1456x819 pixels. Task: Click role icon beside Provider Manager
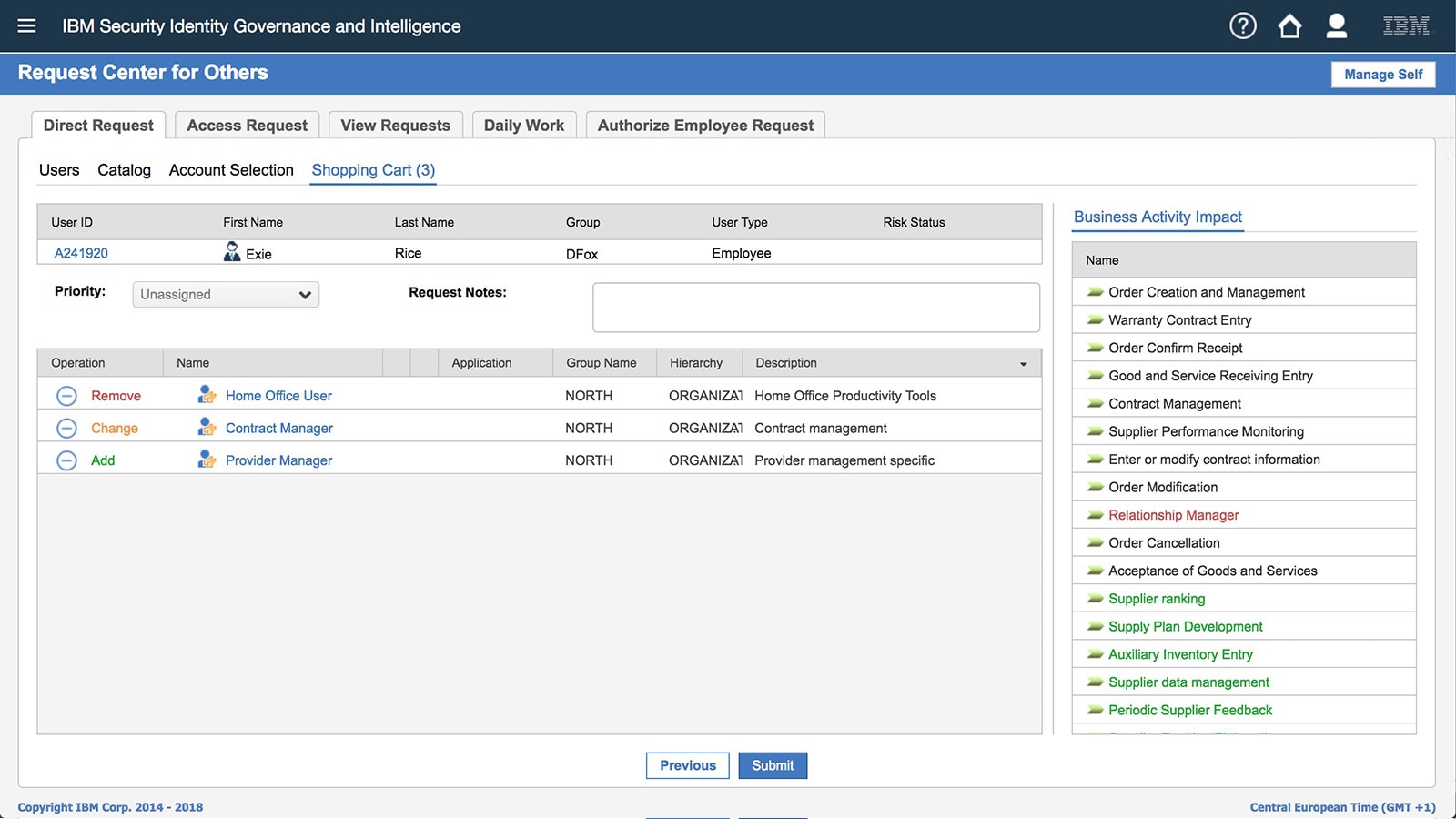click(x=207, y=460)
